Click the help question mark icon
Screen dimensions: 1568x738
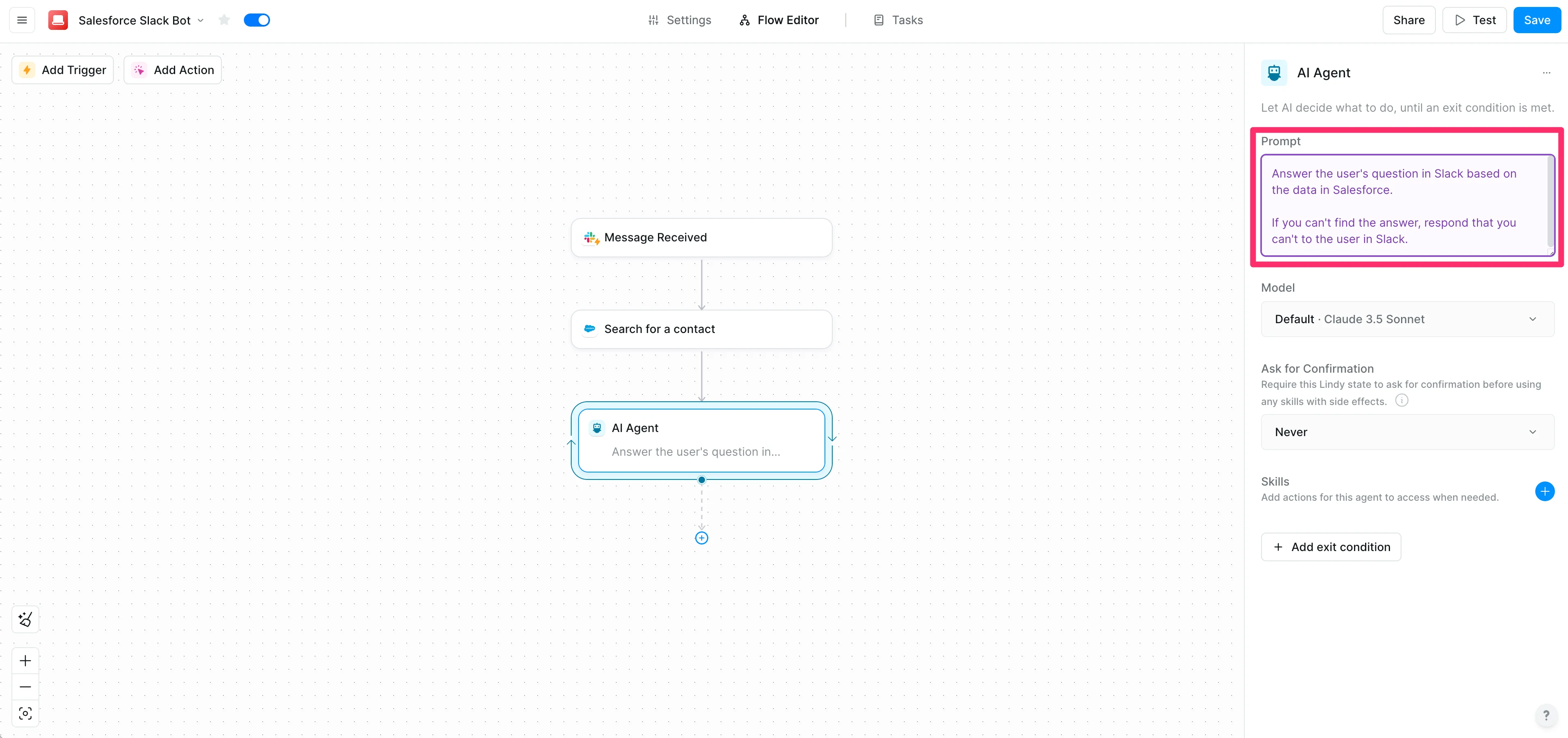pos(1545,715)
